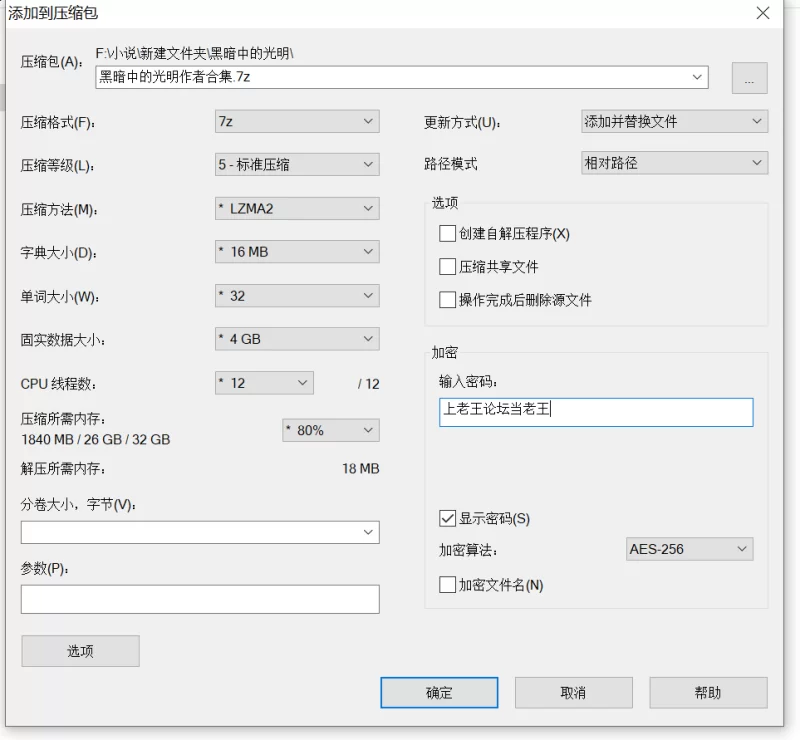
Task: Expand the 压缩等级 dropdown
Action: [297, 165]
